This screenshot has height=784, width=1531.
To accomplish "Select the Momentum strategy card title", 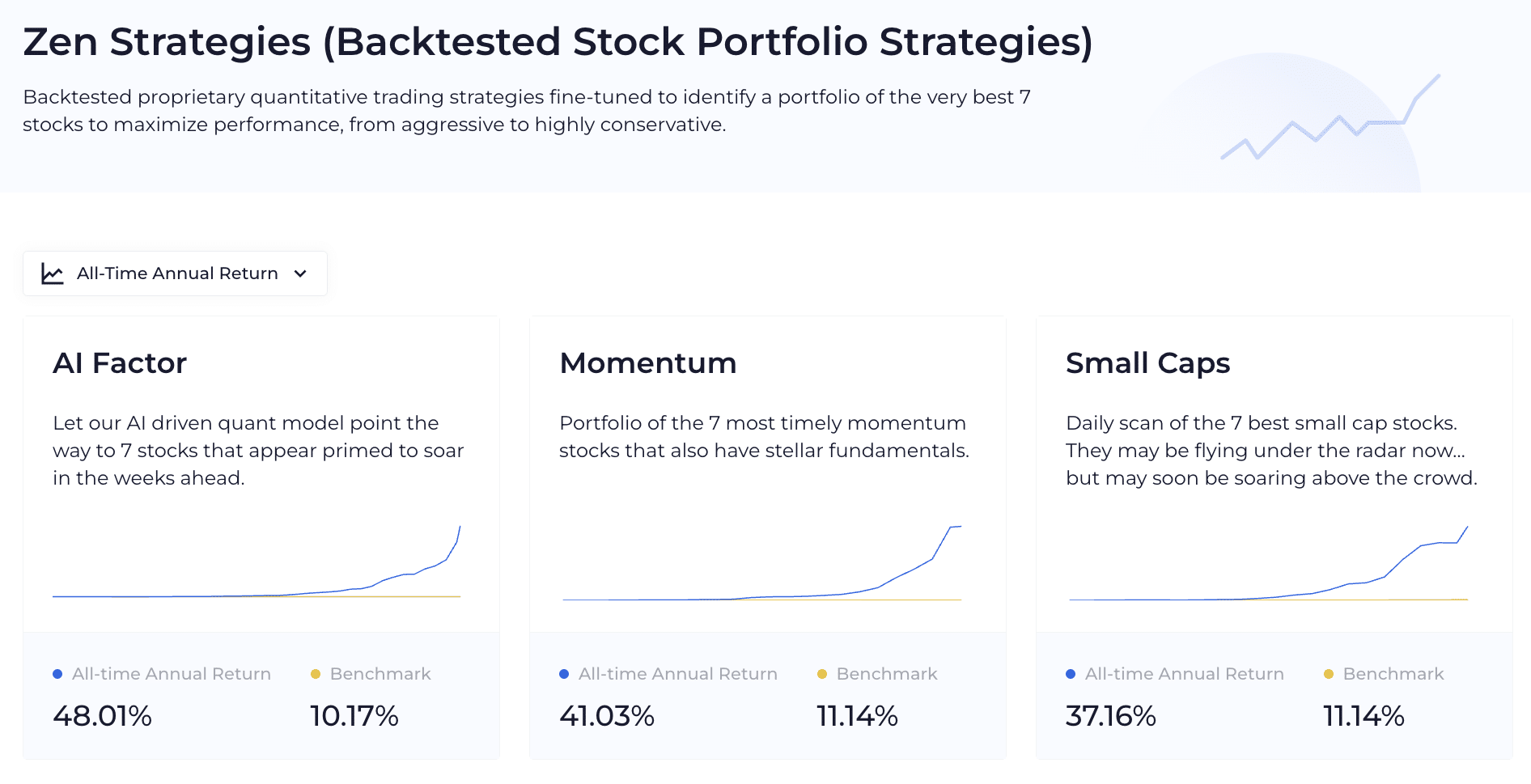I will [x=647, y=363].
